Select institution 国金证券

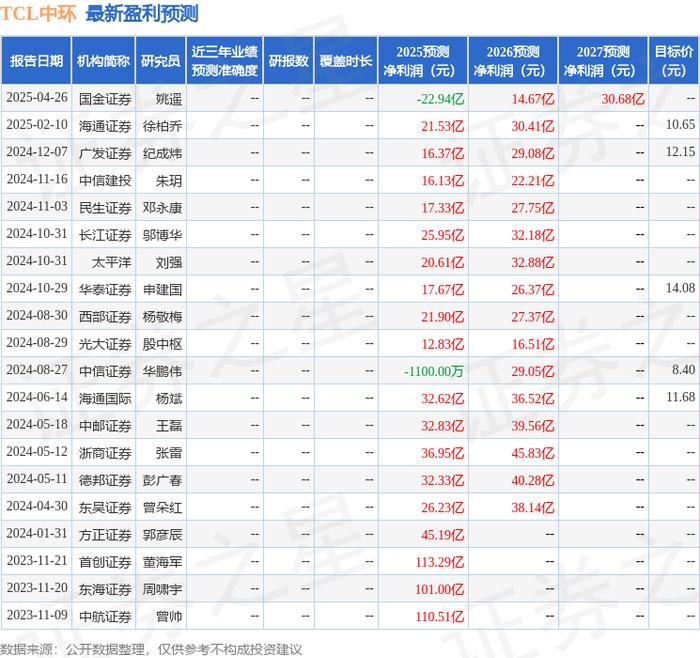(x=105, y=99)
